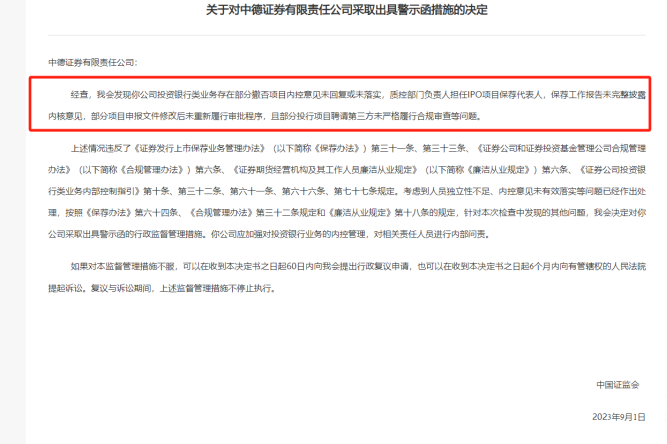Click the document title about 中德证券 警示函
667x444 pixels.
(x=347, y=10)
